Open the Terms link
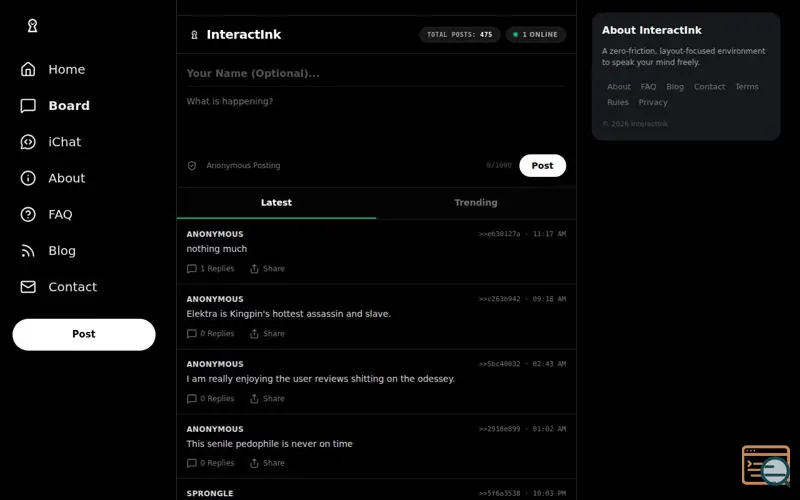800x500 pixels. pos(746,87)
